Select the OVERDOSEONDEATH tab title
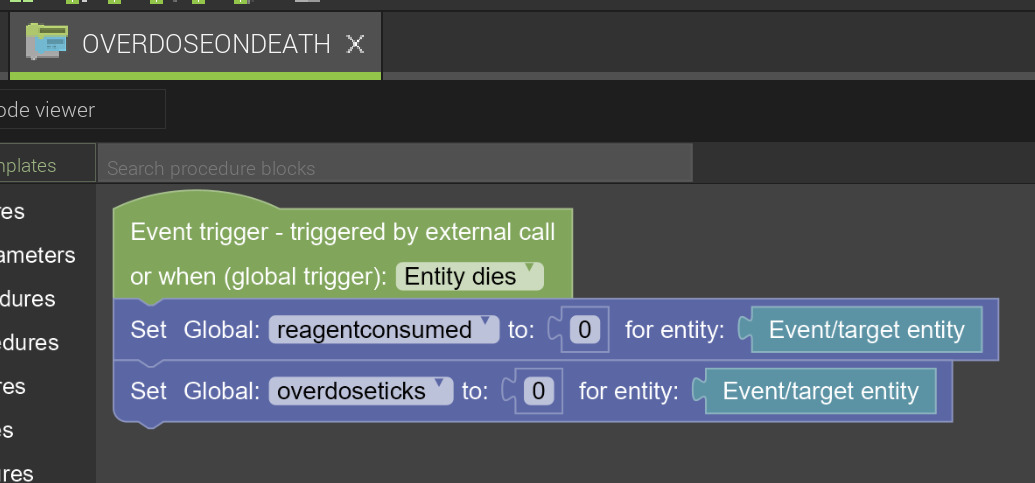Viewport: 1035px width, 483px height. (x=206, y=44)
